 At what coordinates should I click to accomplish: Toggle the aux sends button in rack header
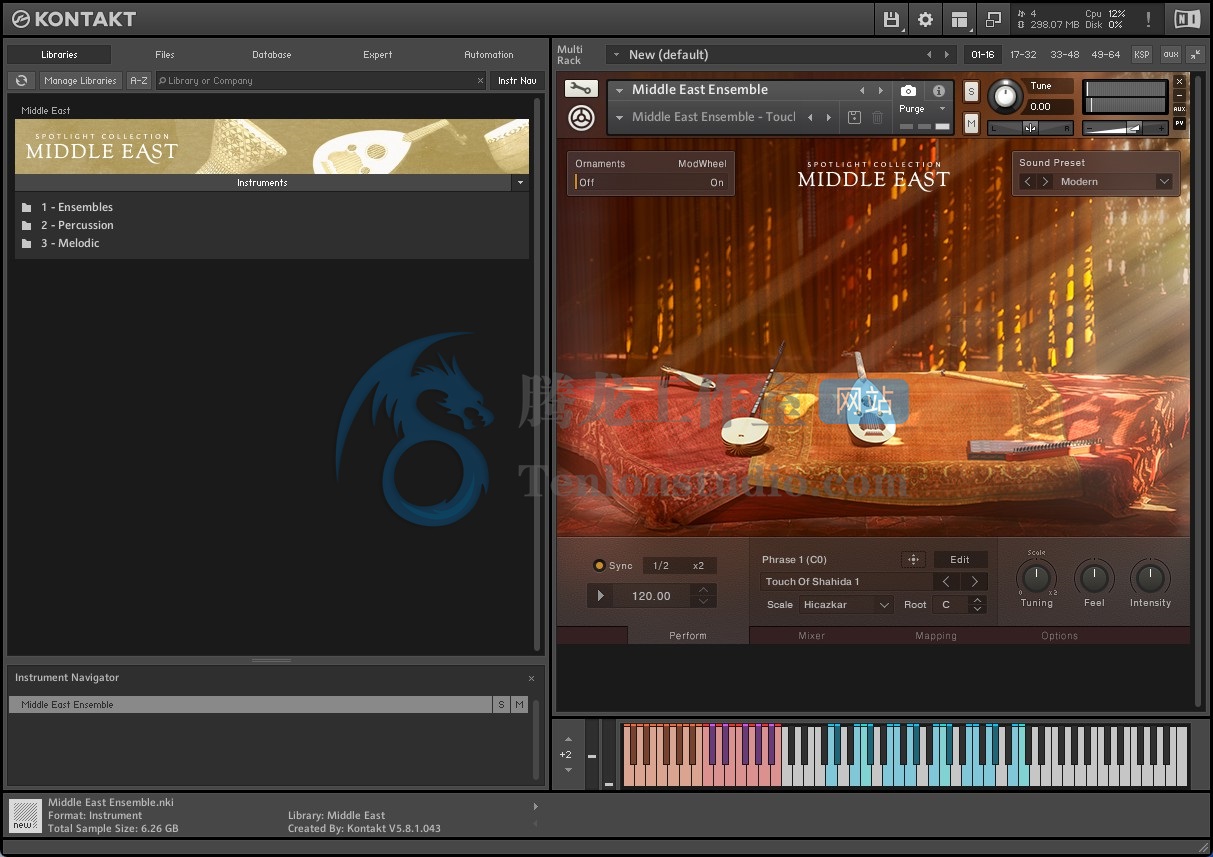1170,55
